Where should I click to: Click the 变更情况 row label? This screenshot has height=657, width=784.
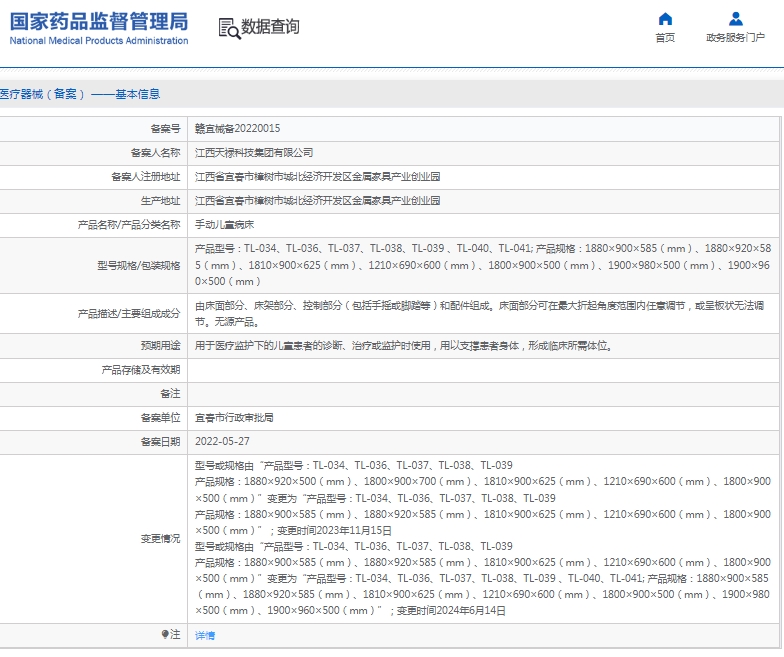(160, 538)
